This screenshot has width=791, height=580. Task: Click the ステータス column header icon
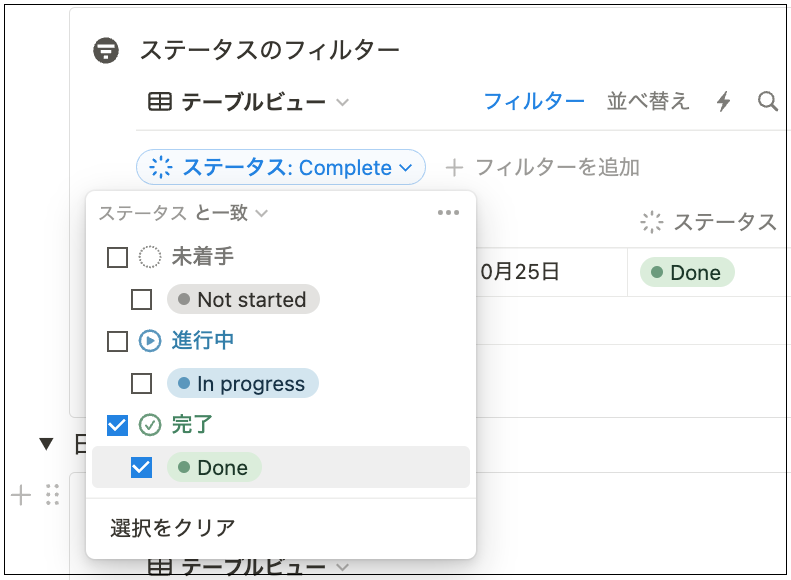coord(652,222)
